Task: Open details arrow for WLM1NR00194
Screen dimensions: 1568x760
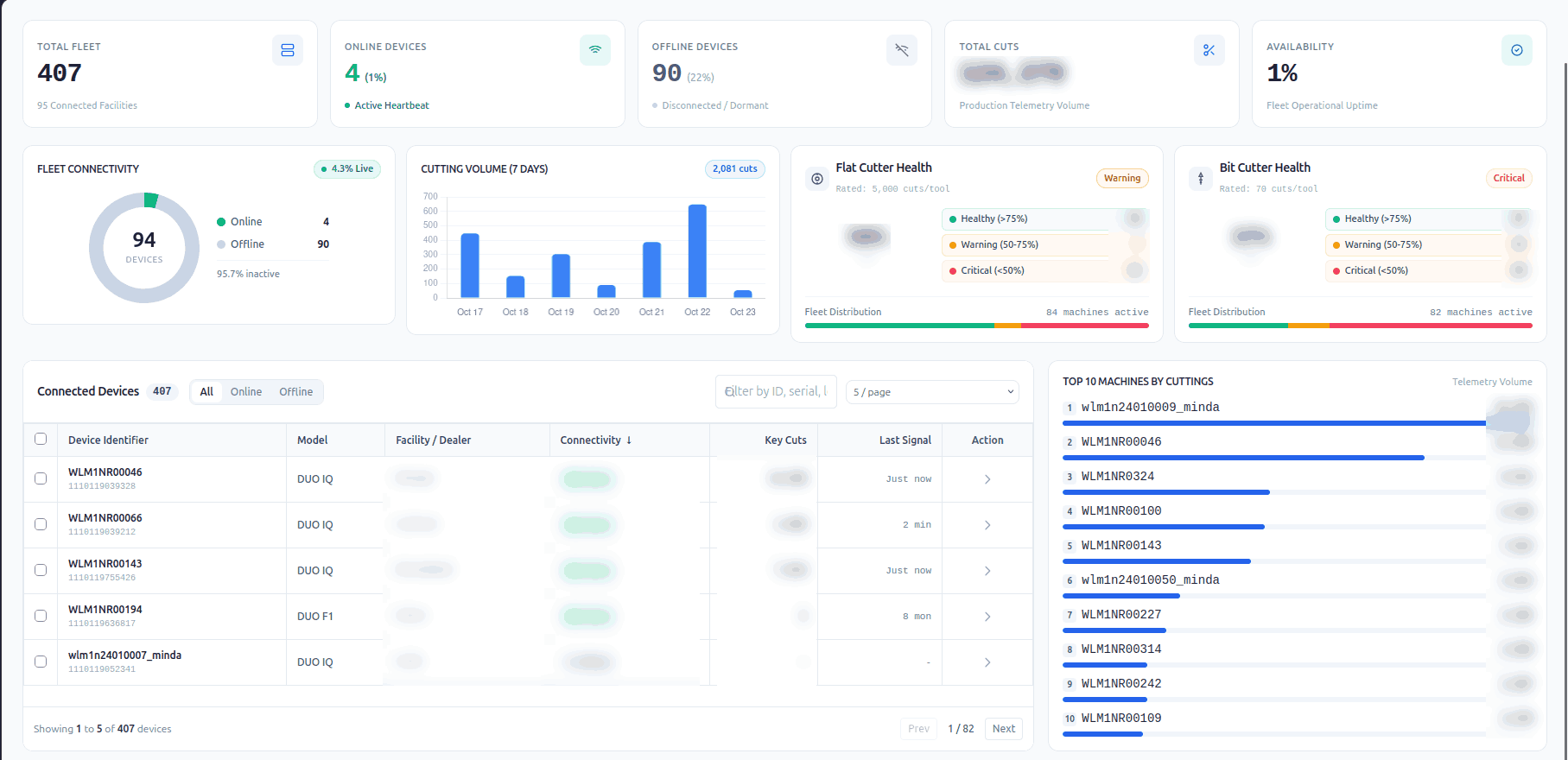Action: pos(987,617)
